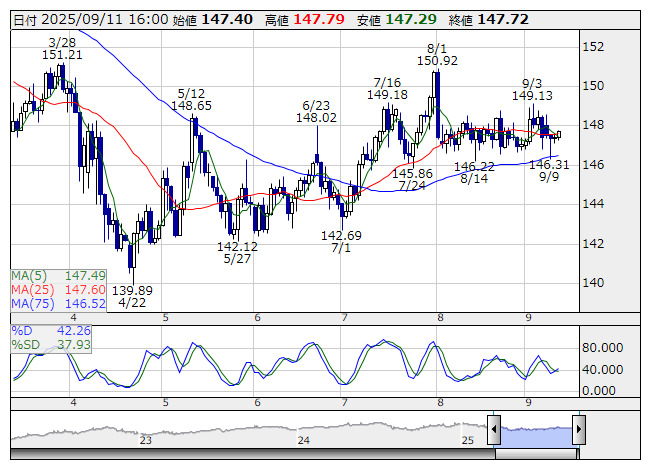Viewport: 653px width, 470px height.
Task: Click year 23 in the navigator overview
Action: pyautogui.click(x=146, y=439)
